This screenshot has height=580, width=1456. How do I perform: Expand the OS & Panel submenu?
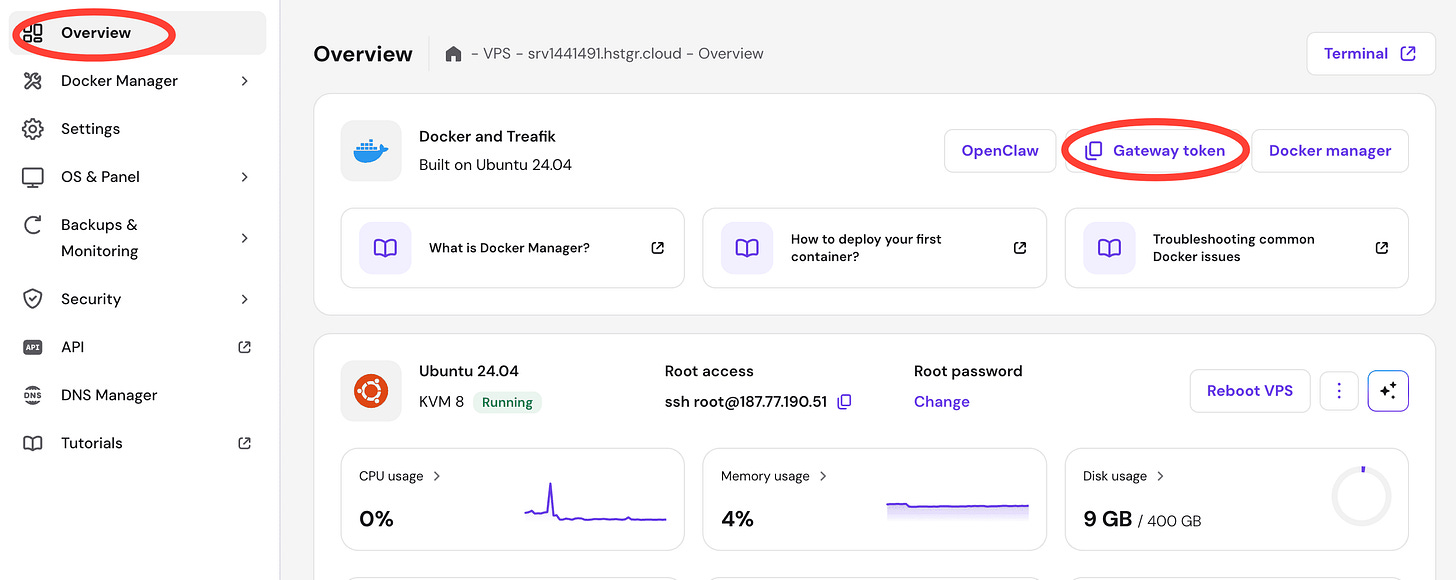point(245,177)
